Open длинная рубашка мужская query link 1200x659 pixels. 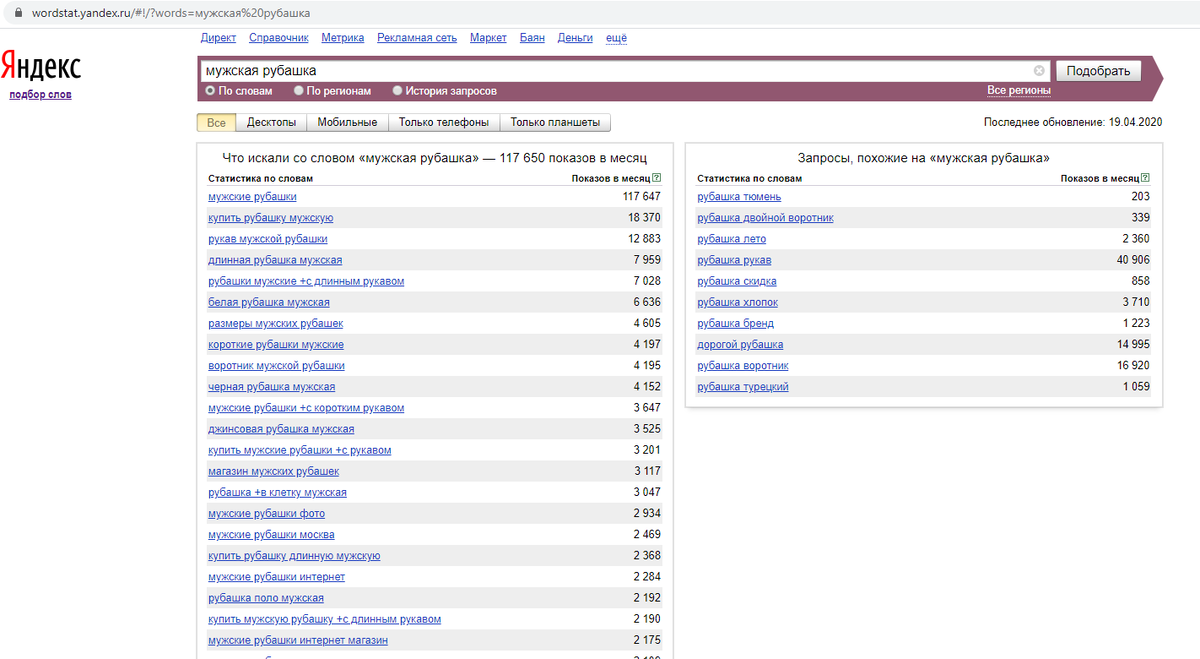[275, 260]
